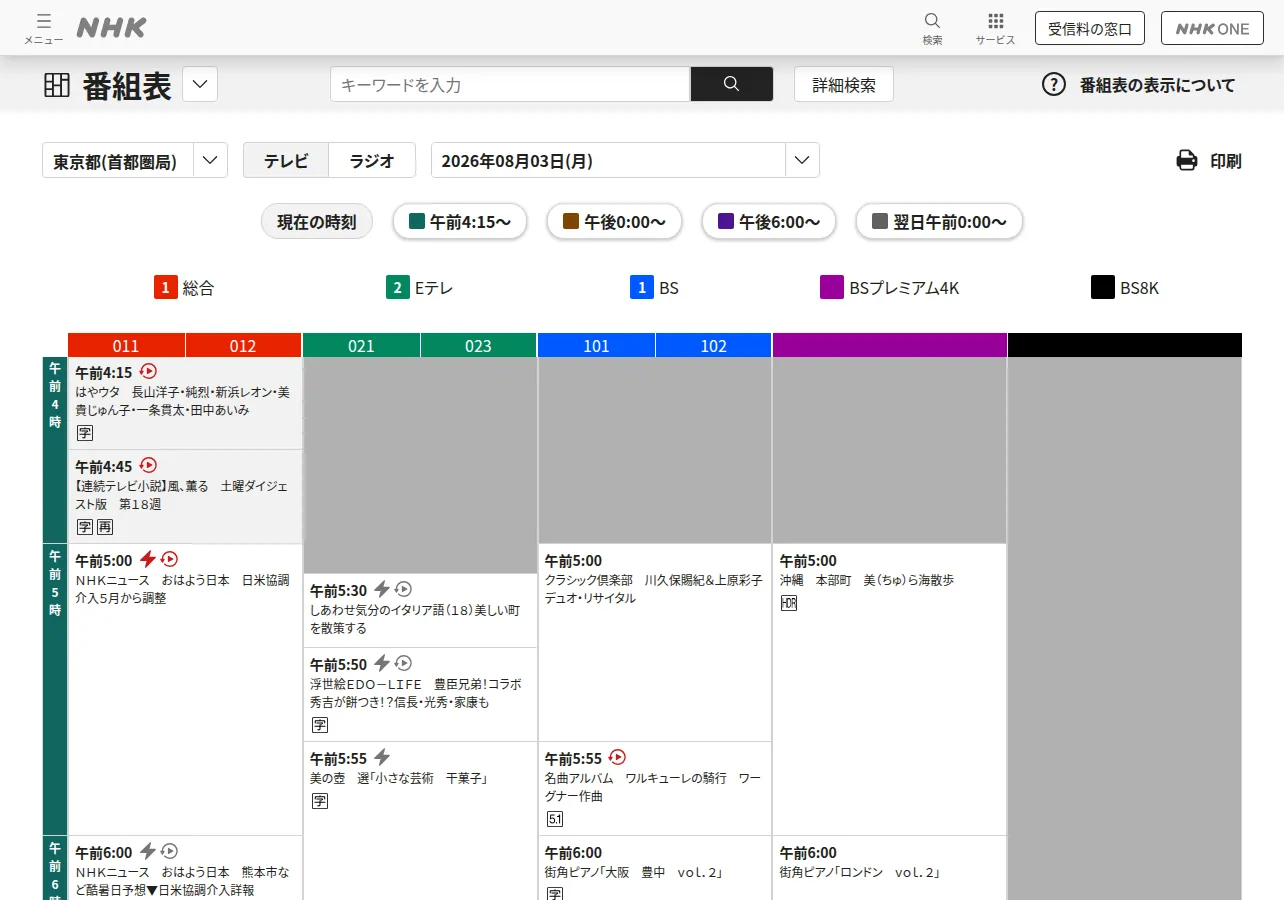Click the 字 caption icon under はやウタ

click(85, 433)
